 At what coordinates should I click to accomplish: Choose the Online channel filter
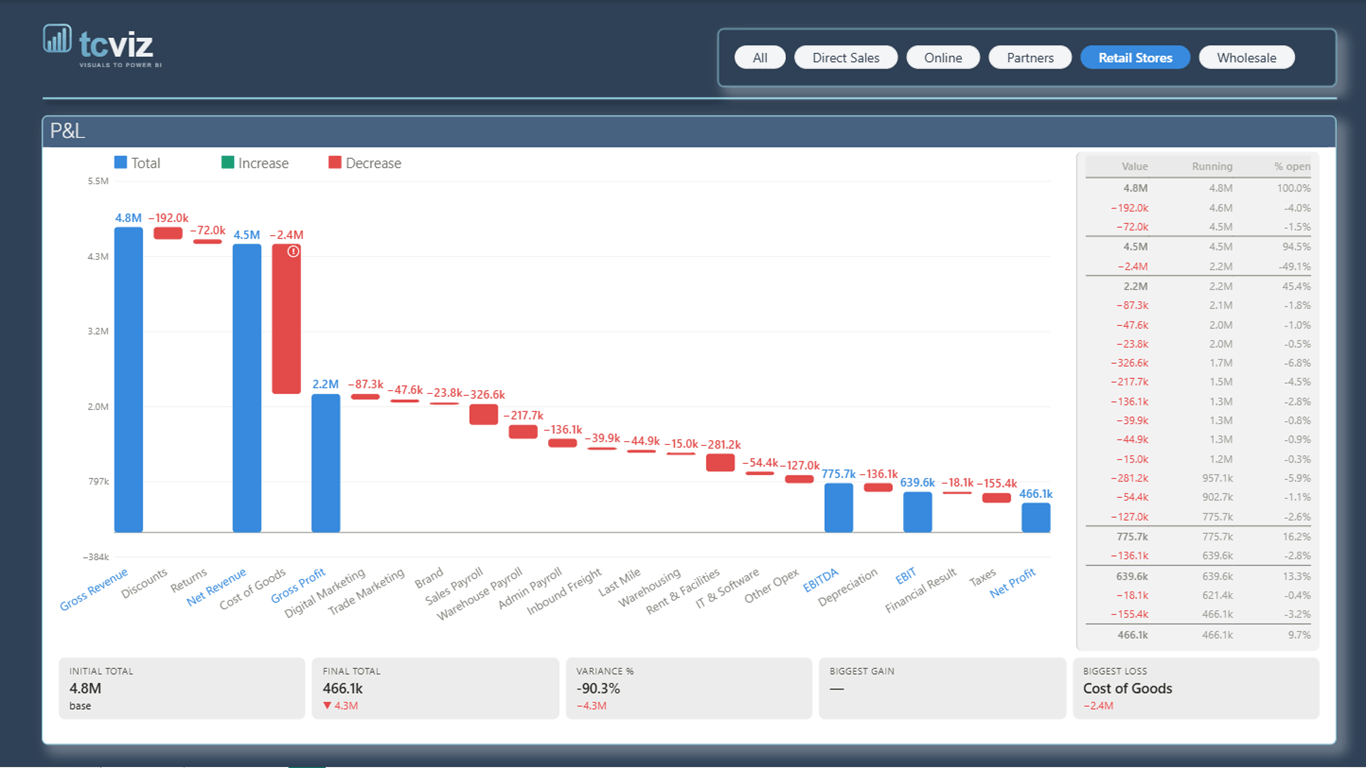coord(943,58)
